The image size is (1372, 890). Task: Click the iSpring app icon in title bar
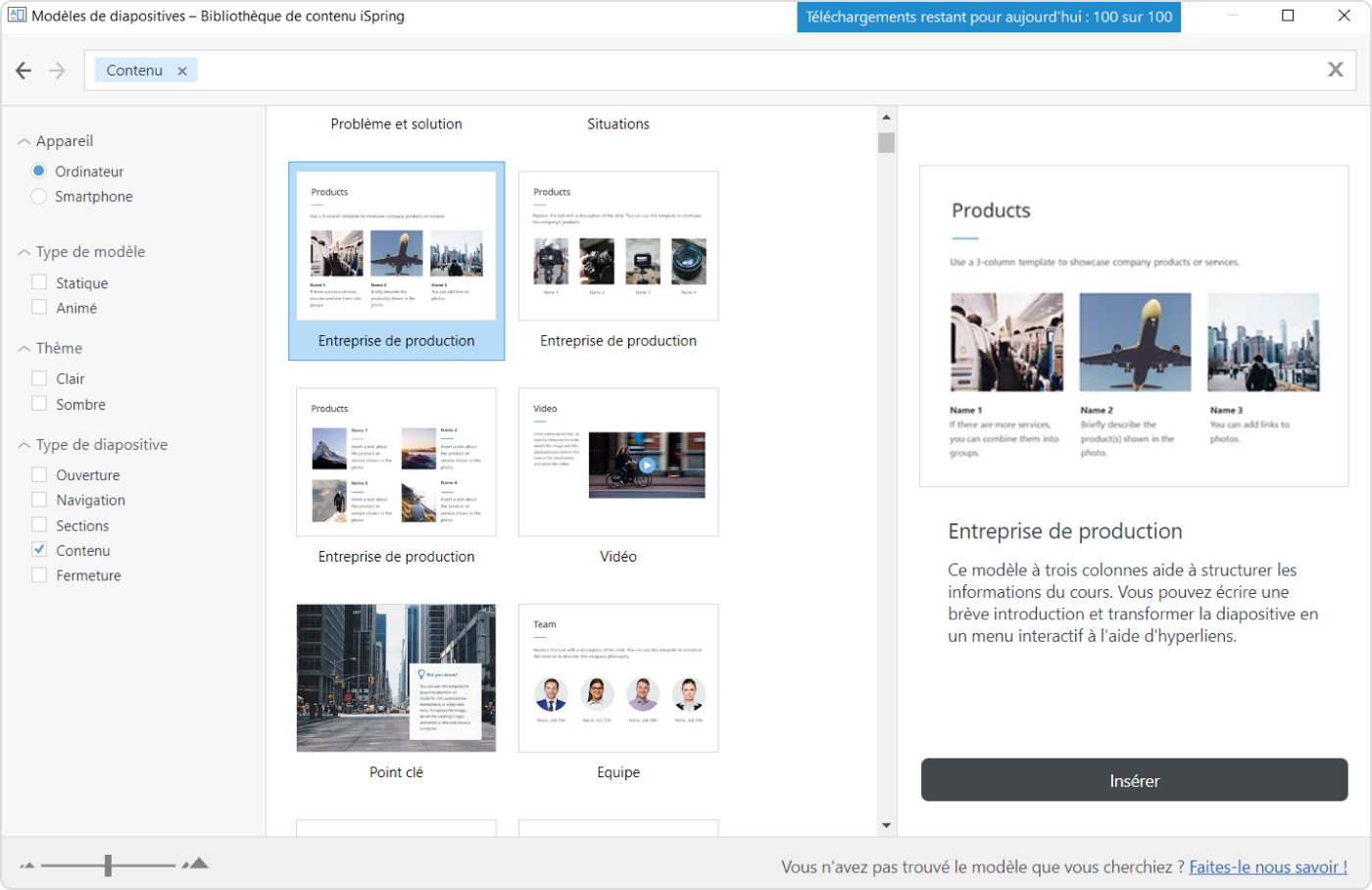(17, 16)
